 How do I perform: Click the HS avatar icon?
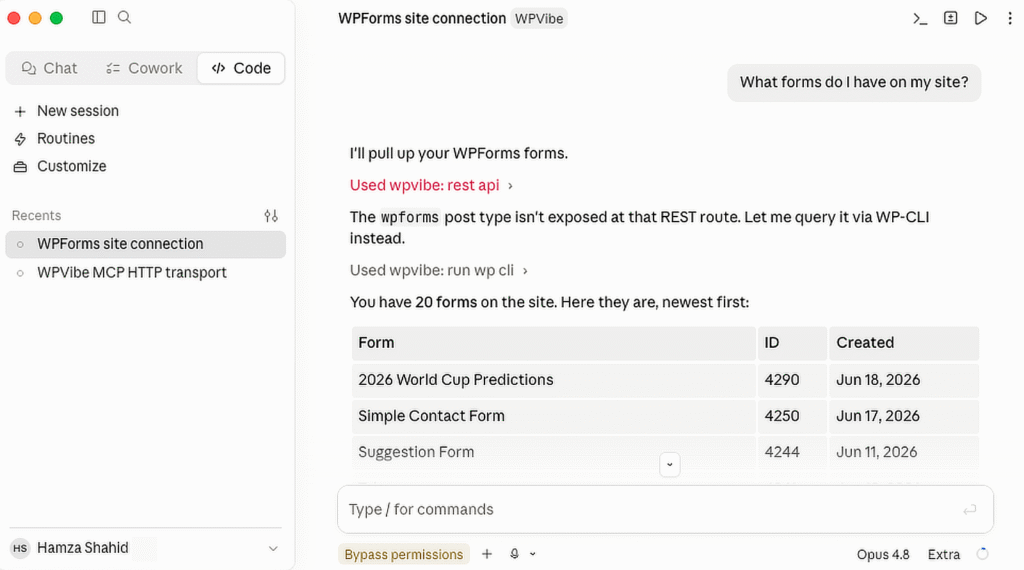(x=20, y=548)
